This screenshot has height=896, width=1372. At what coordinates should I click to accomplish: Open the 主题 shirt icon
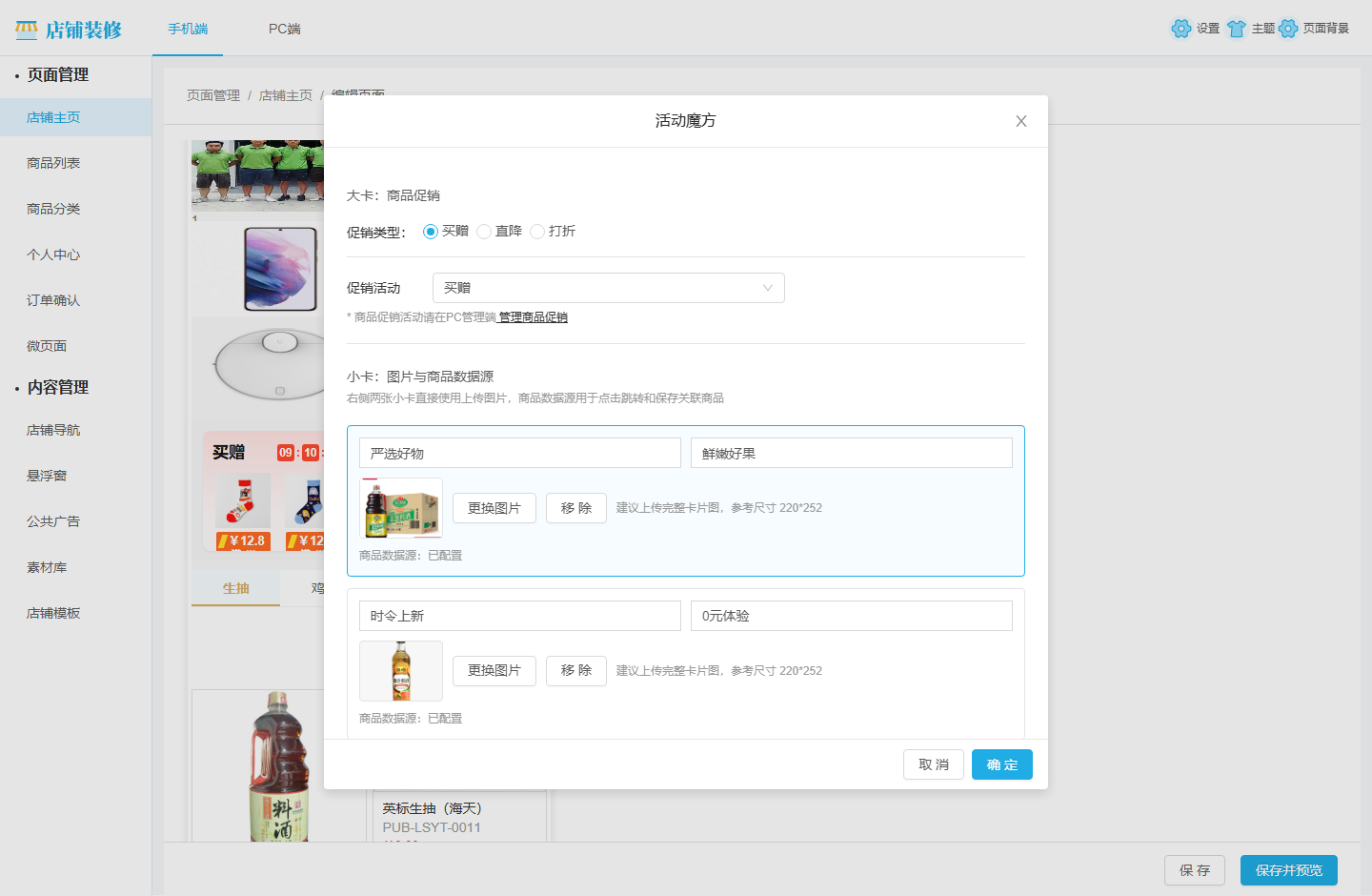pyautogui.click(x=1237, y=29)
